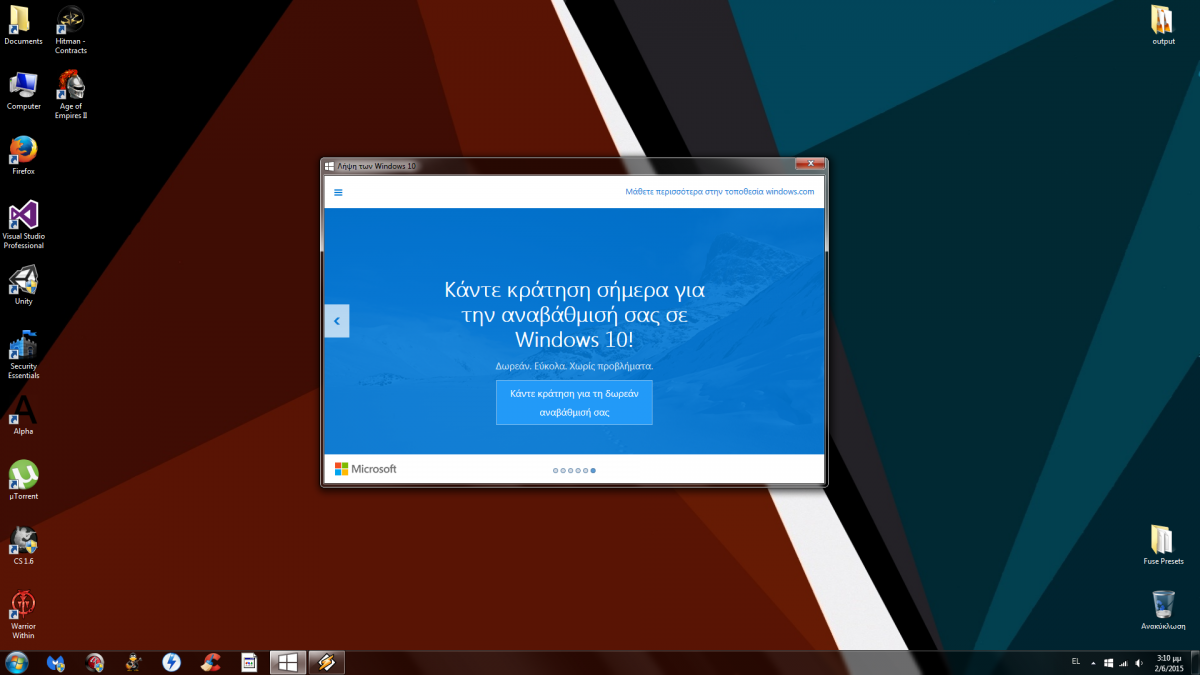This screenshot has width=1200, height=675.
Task: Select the highlighted last pagination dot
Action: [x=593, y=470]
